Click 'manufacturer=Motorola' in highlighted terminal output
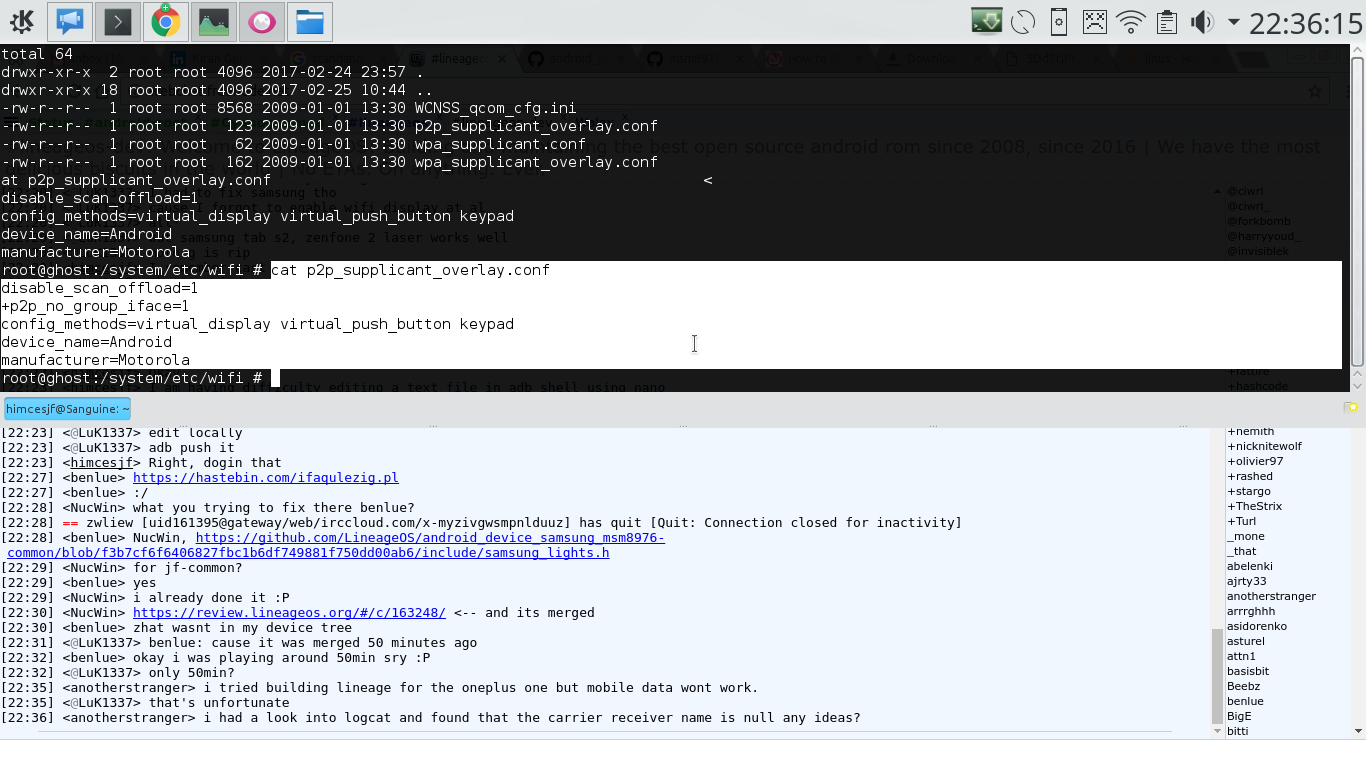Viewport: 1366px width, 768px height. coord(95,360)
